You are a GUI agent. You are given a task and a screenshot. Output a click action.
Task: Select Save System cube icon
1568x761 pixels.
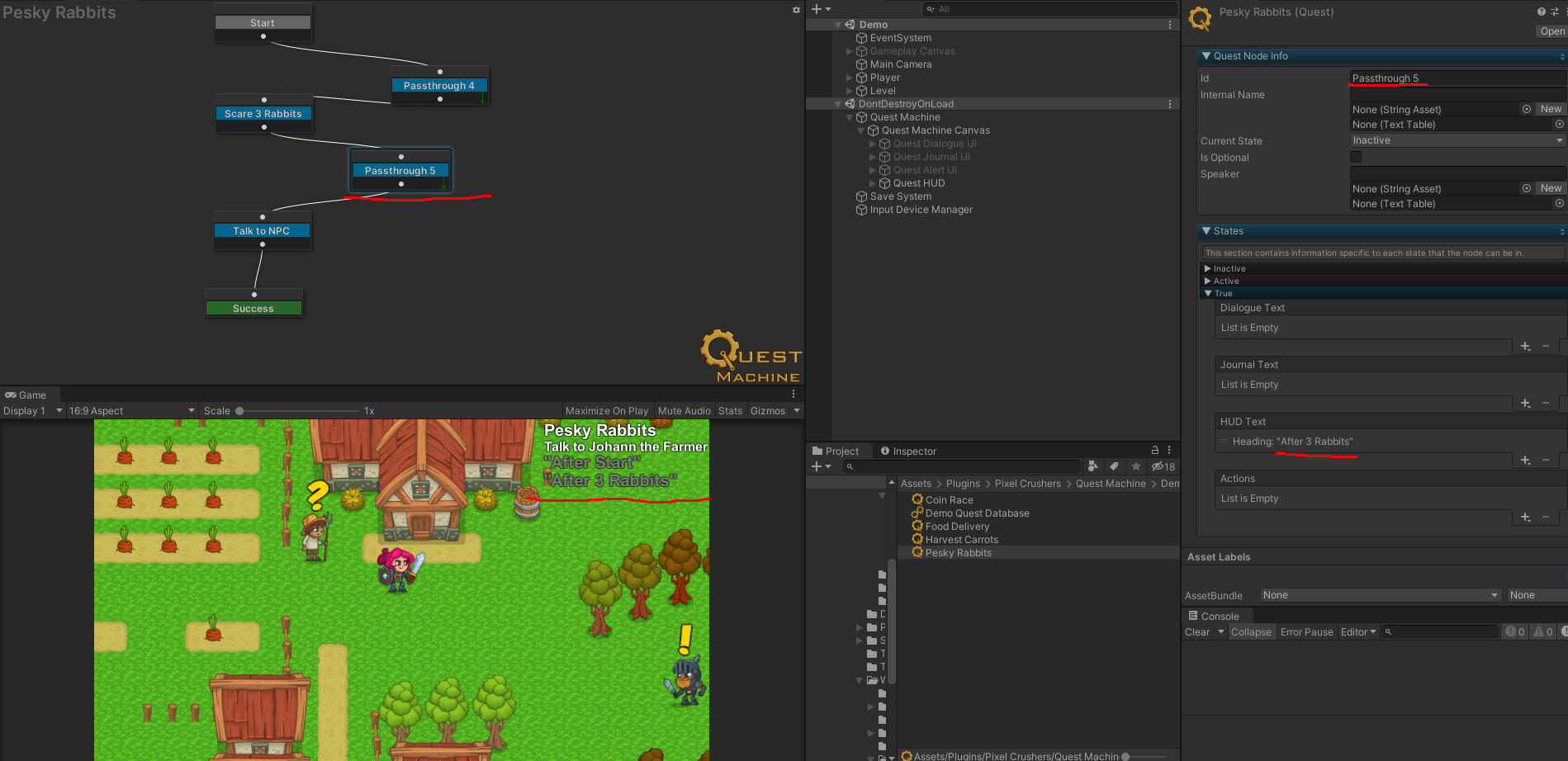861,196
